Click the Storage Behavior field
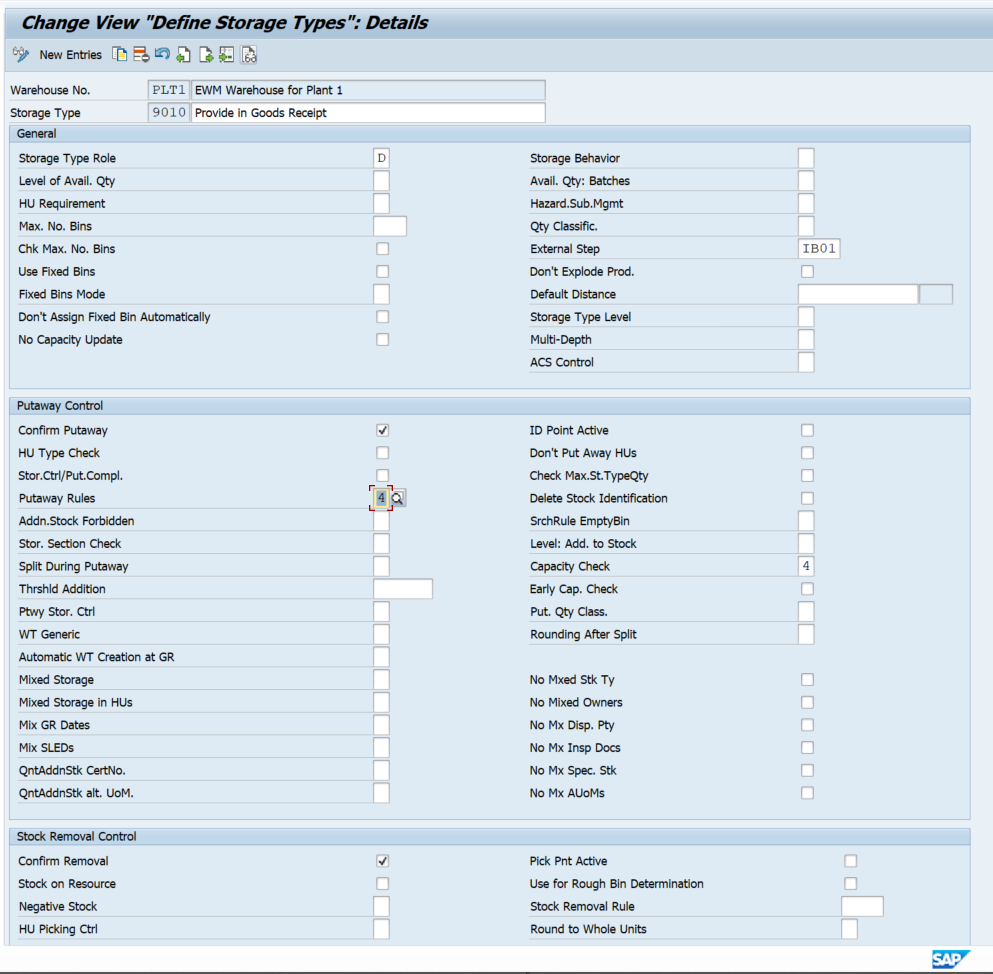 (806, 158)
